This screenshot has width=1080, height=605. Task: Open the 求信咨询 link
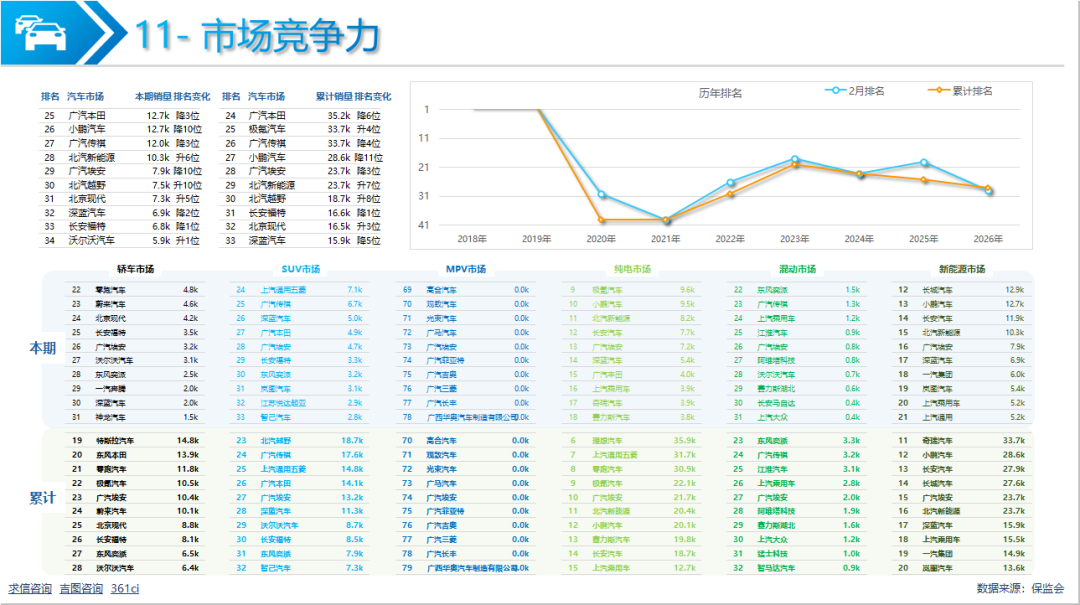click(30, 588)
